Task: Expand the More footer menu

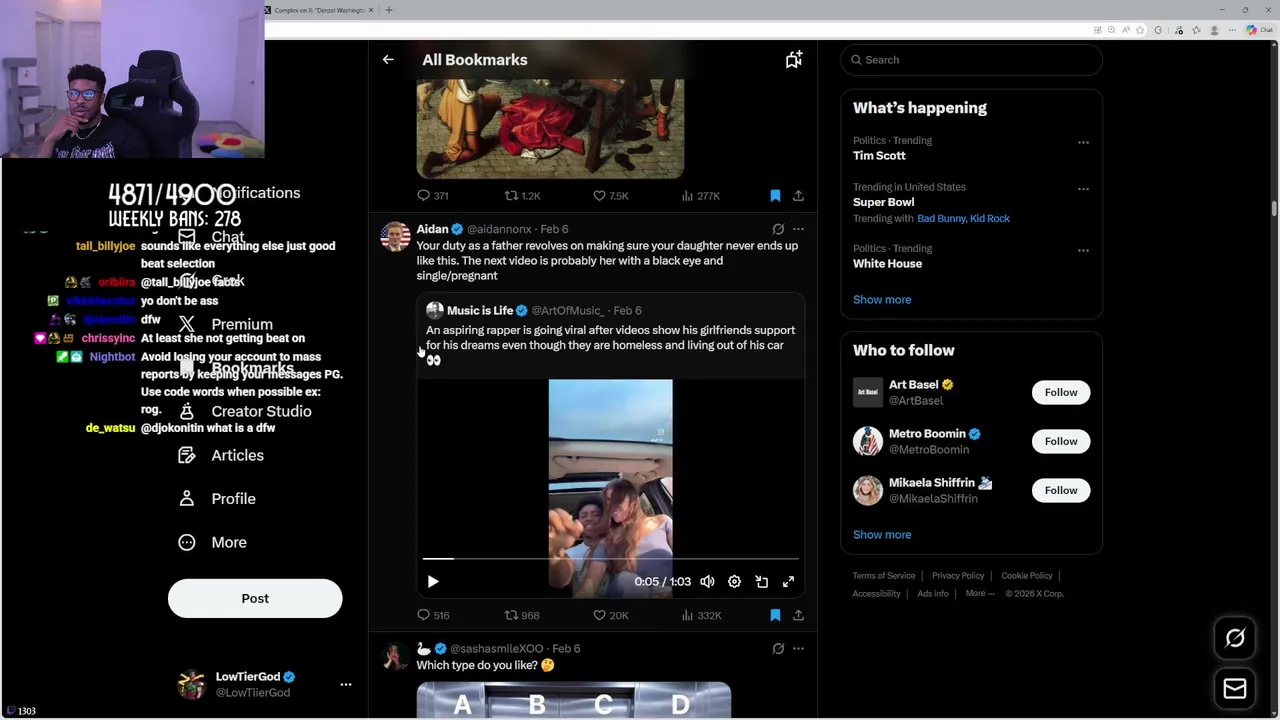Action: pos(979,593)
